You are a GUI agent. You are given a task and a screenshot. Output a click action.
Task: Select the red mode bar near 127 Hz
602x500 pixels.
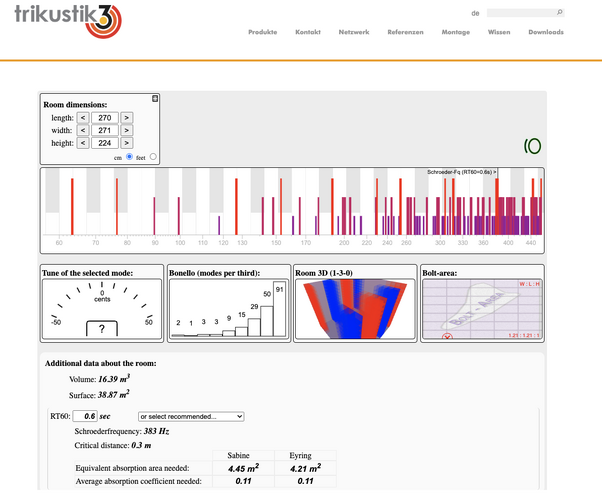pyautogui.click(x=236, y=207)
